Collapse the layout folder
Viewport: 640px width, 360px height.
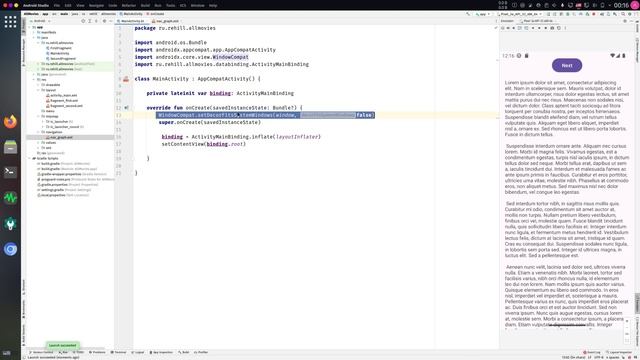point(39,90)
